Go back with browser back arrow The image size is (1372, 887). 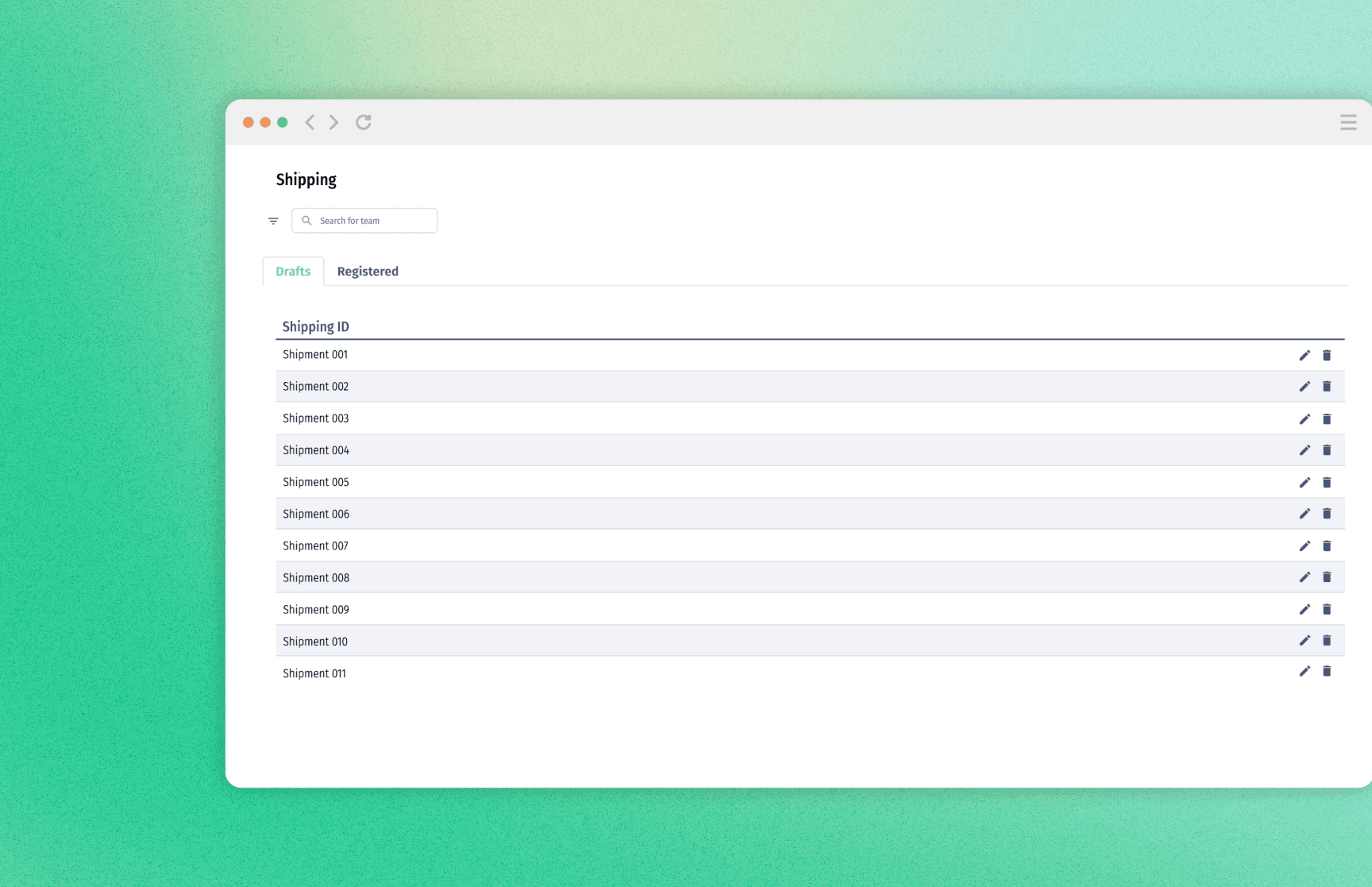310,122
